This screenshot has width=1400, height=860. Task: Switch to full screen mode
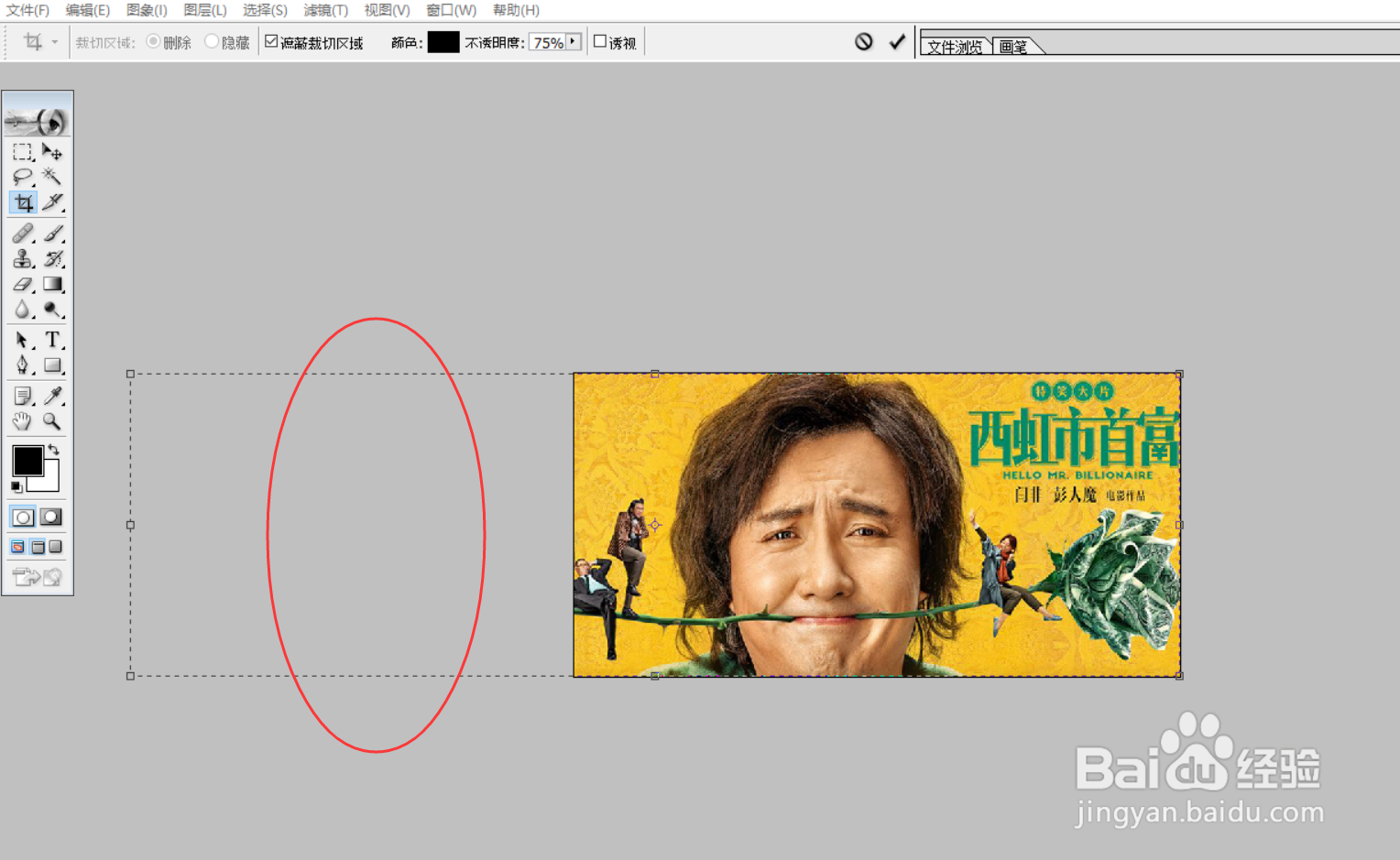[x=56, y=547]
